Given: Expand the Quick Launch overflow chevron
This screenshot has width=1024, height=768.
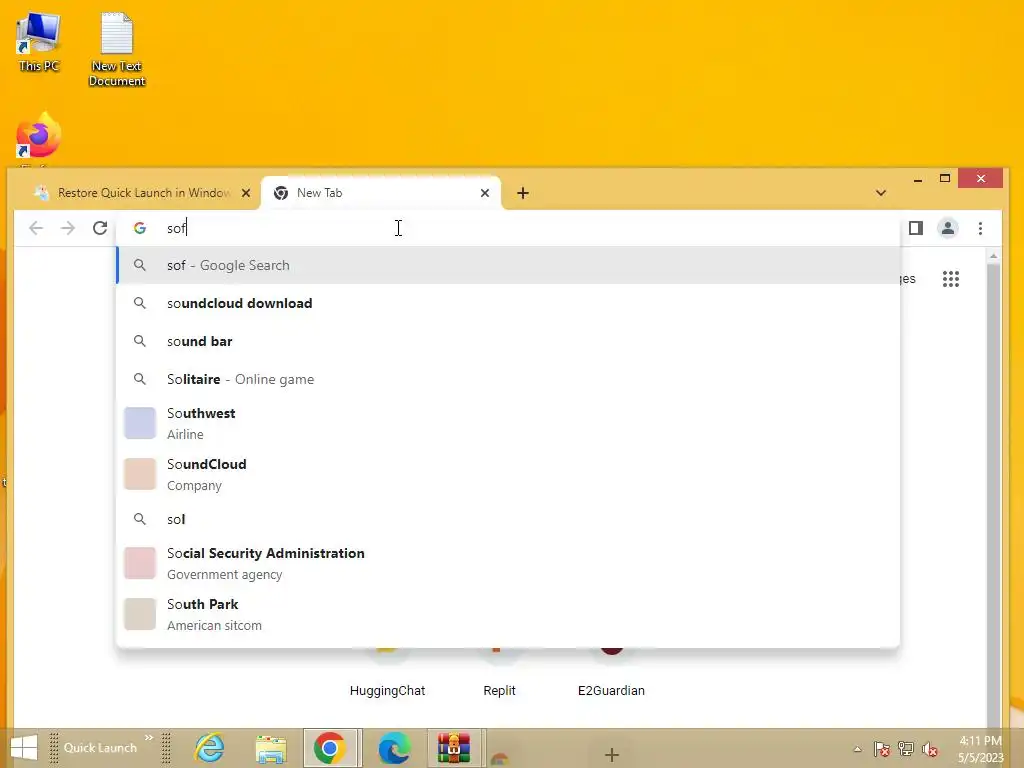Looking at the screenshot, I should pos(149,738).
